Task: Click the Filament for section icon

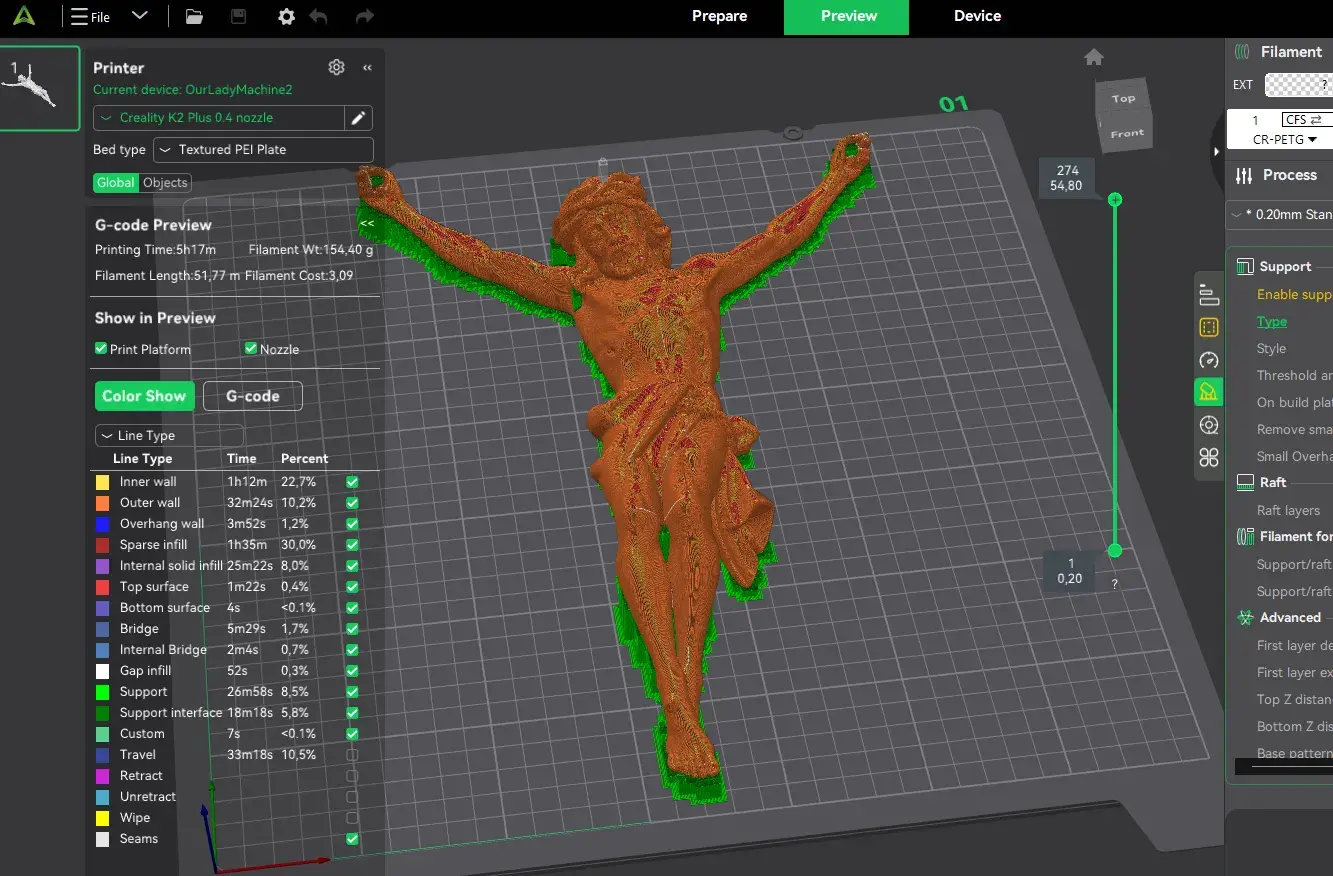Action: tap(1245, 537)
